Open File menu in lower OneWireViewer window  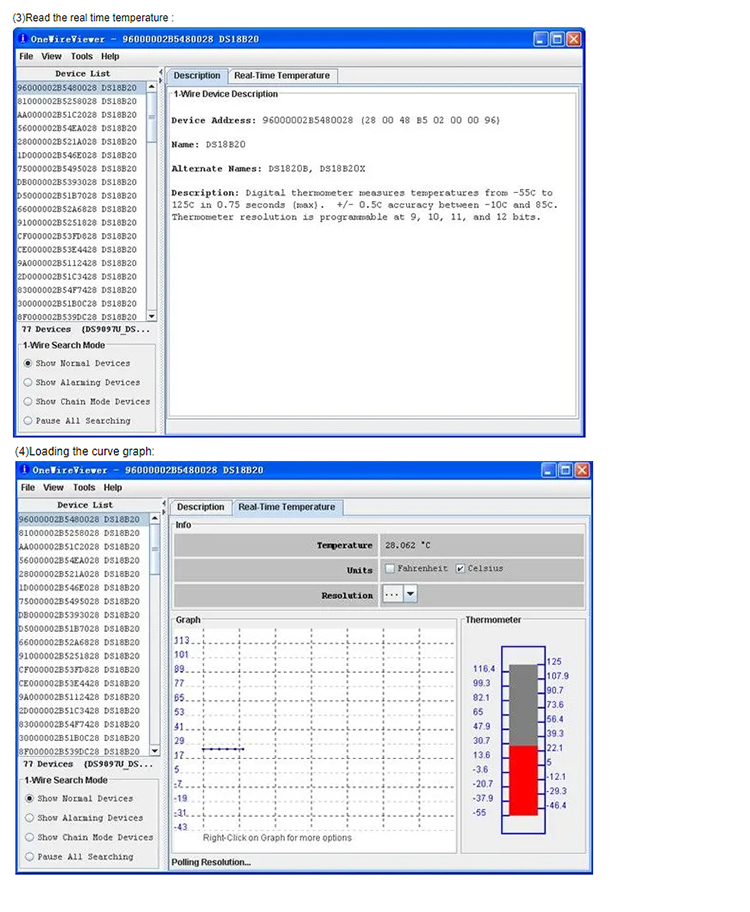(x=28, y=487)
